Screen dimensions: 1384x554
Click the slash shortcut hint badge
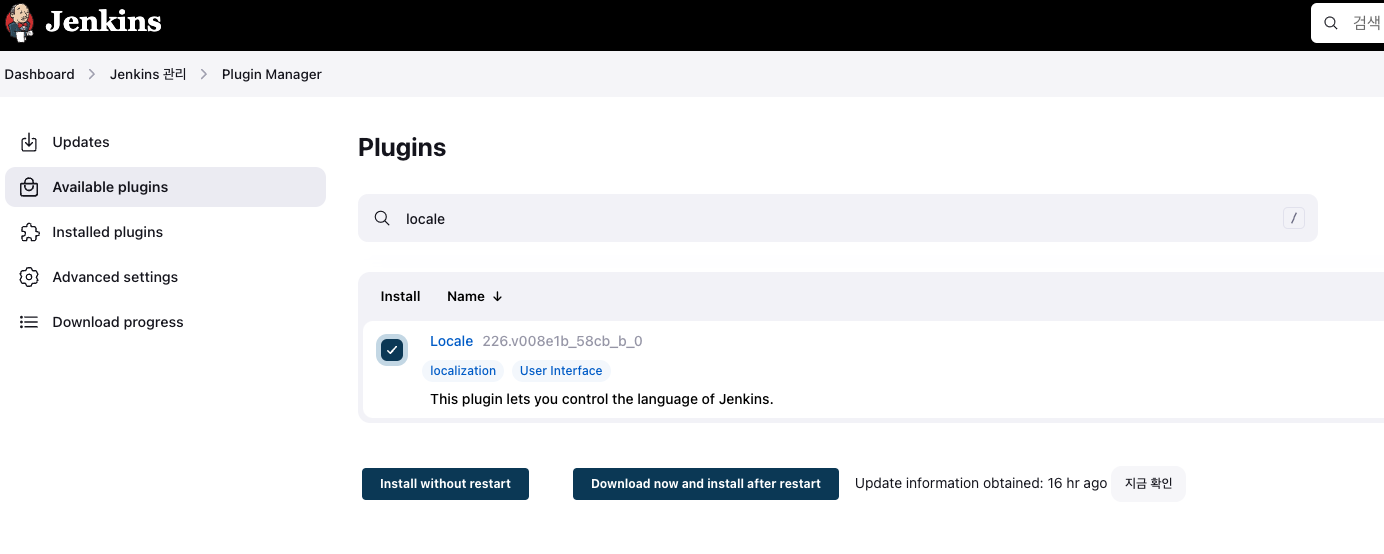tap(1294, 218)
